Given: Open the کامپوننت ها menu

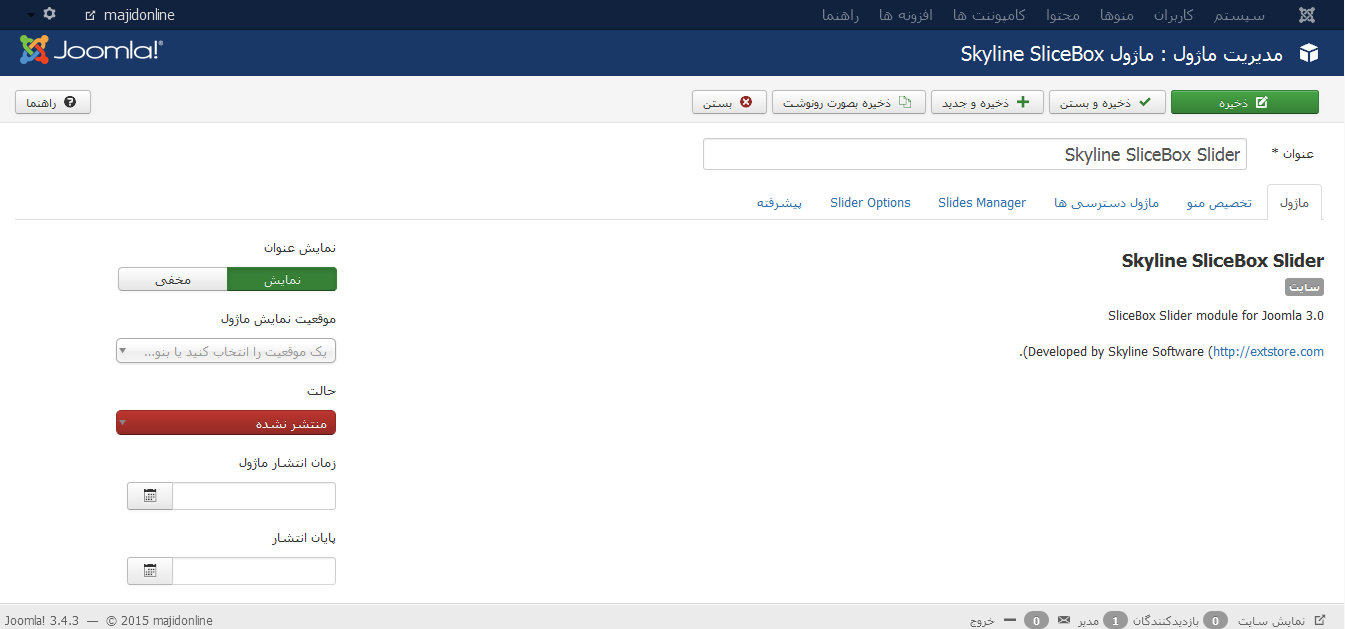Looking at the screenshot, I should point(989,15).
